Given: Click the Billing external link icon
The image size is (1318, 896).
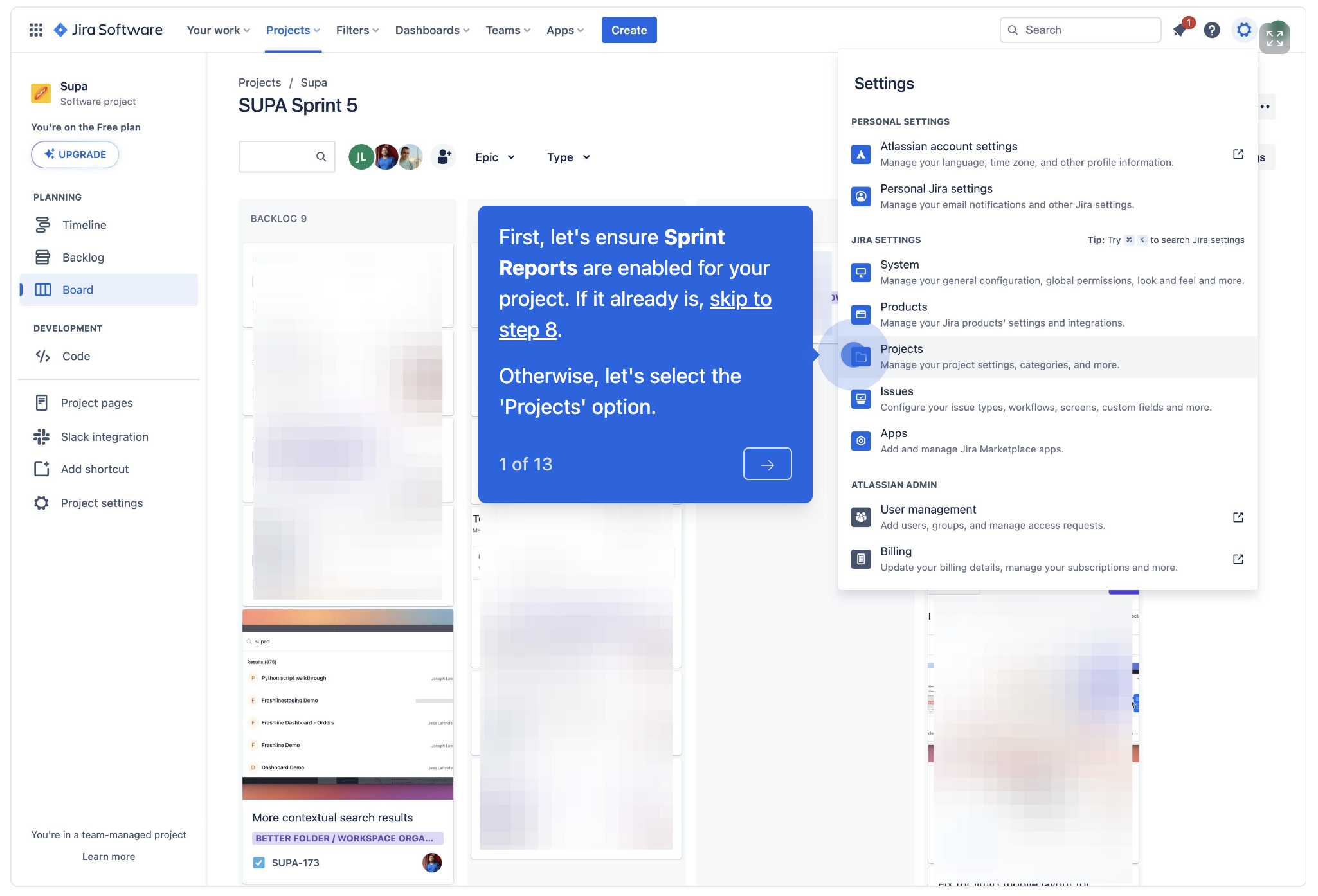Looking at the screenshot, I should coord(1238,559).
